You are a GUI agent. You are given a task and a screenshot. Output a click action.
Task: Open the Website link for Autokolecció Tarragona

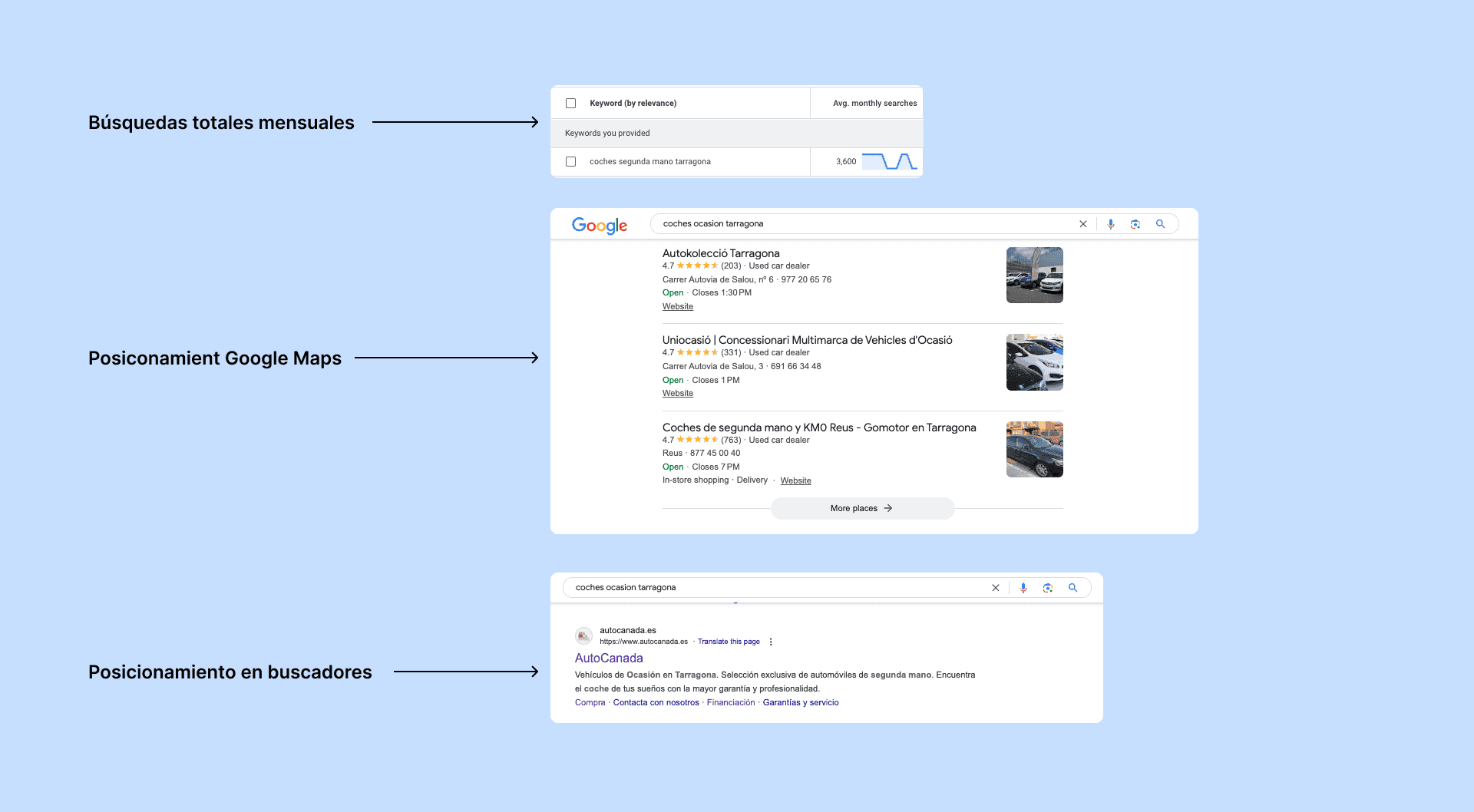point(678,306)
